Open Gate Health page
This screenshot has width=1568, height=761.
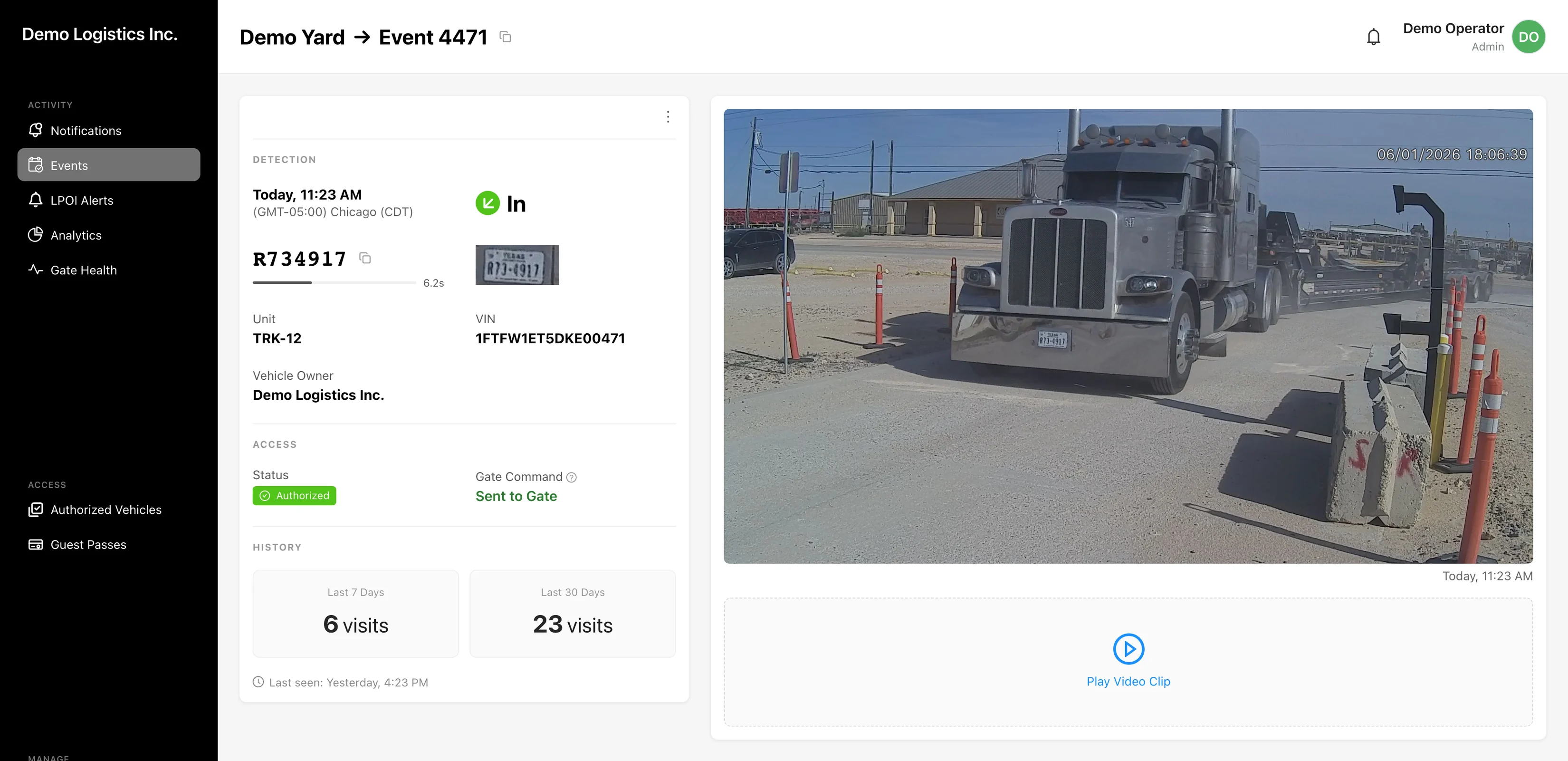(108, 270)
